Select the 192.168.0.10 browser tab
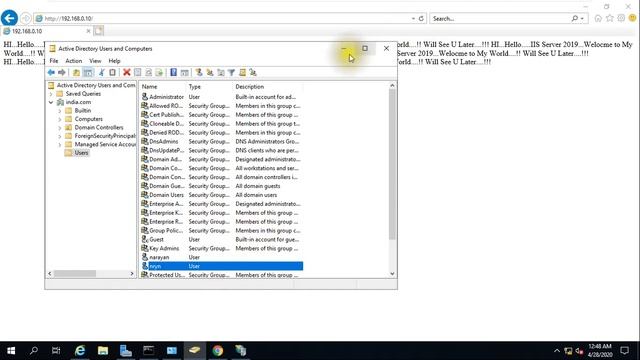Viewport: 640px width, 360px height. tap(46, 31)
